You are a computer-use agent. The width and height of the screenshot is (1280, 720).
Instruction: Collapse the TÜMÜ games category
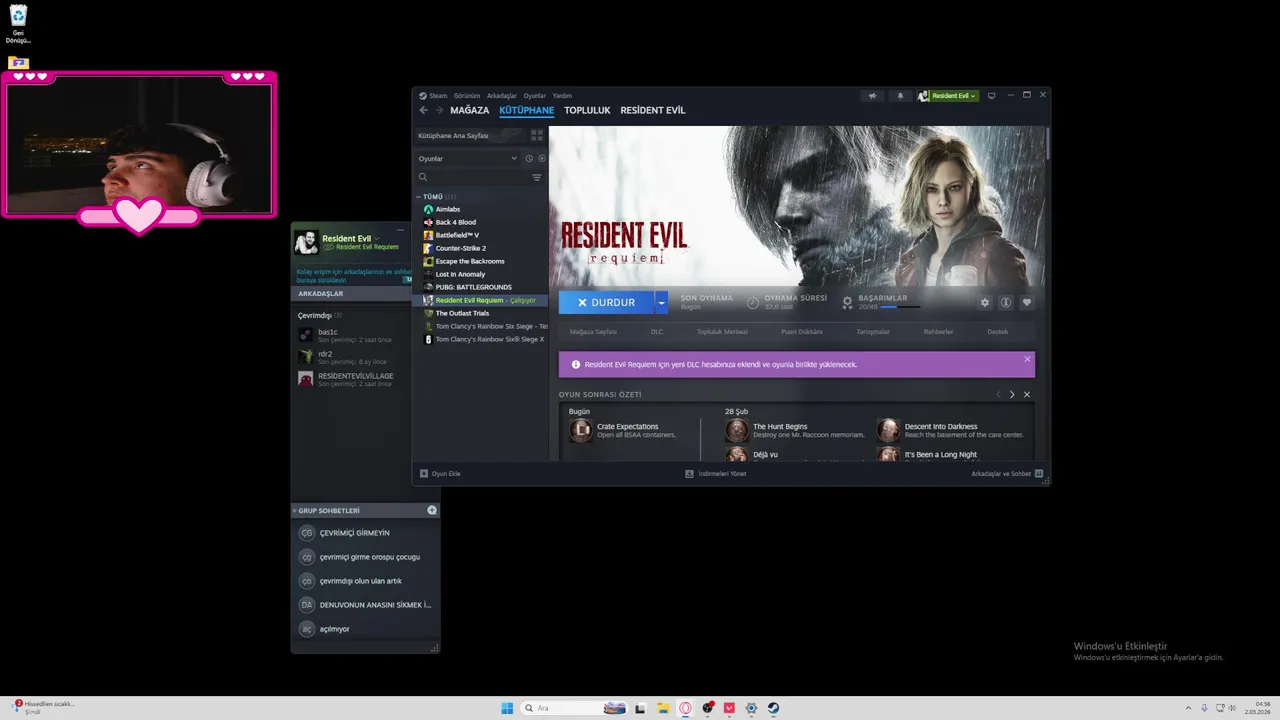tap(419, 196)
